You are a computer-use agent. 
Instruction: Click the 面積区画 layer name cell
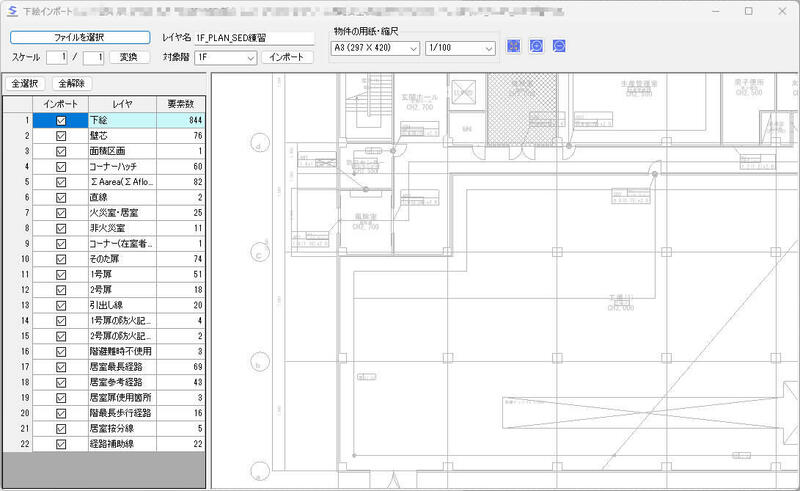point(122,151)
